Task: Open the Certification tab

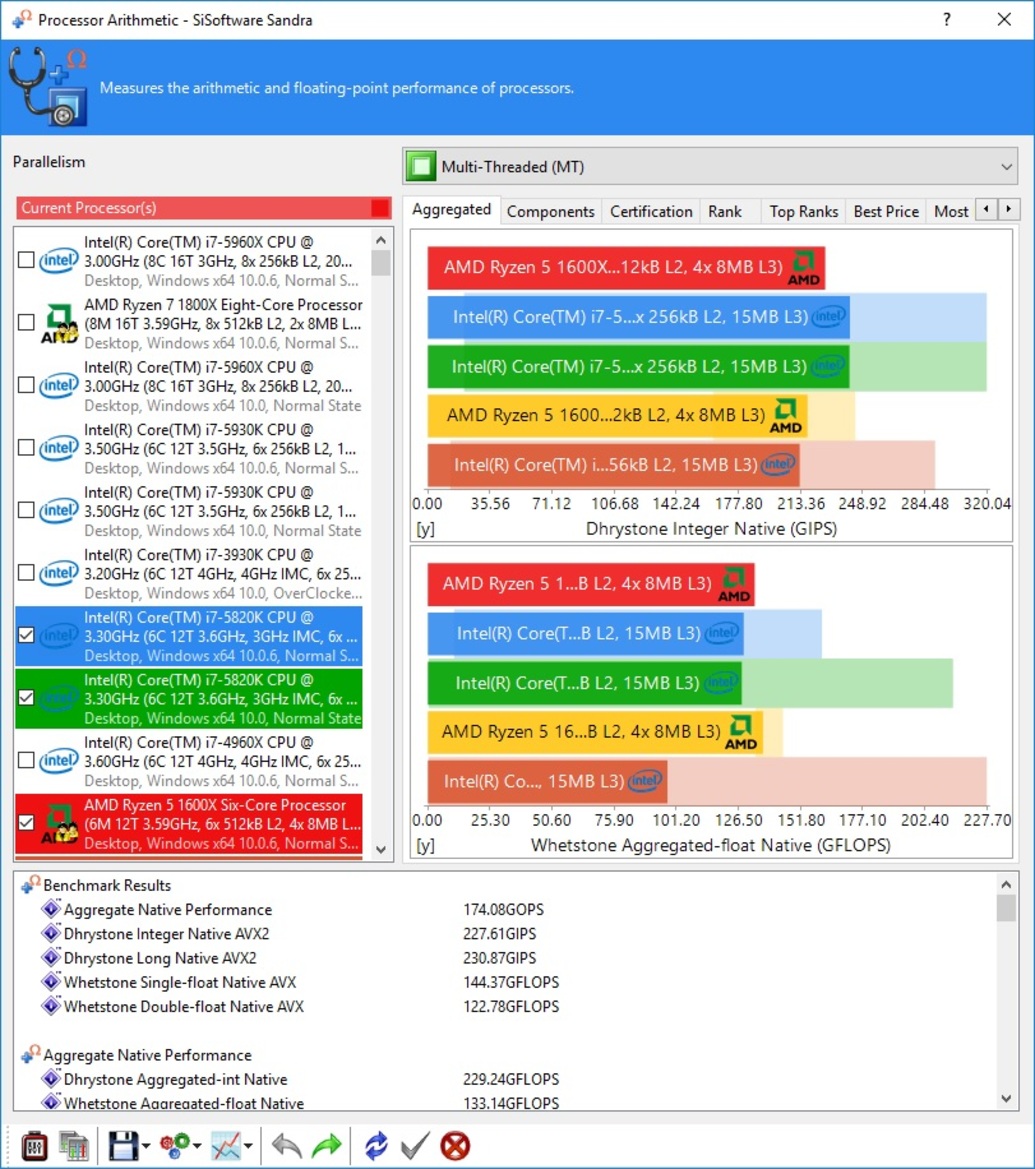Action: (x=651, y=212)
